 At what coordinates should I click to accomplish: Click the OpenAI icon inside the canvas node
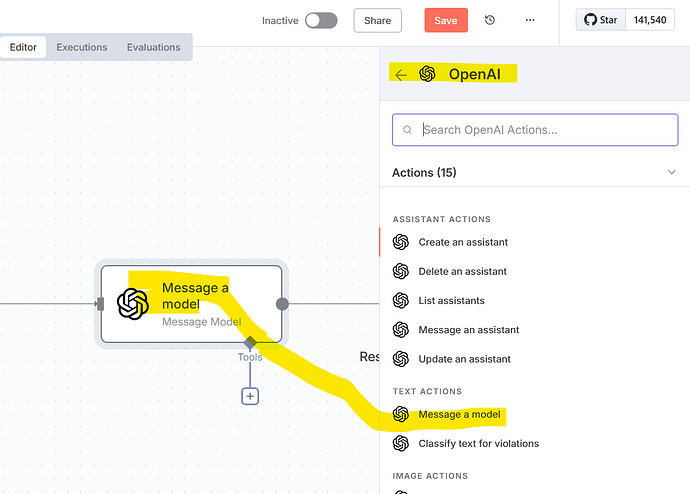point(133,304)
